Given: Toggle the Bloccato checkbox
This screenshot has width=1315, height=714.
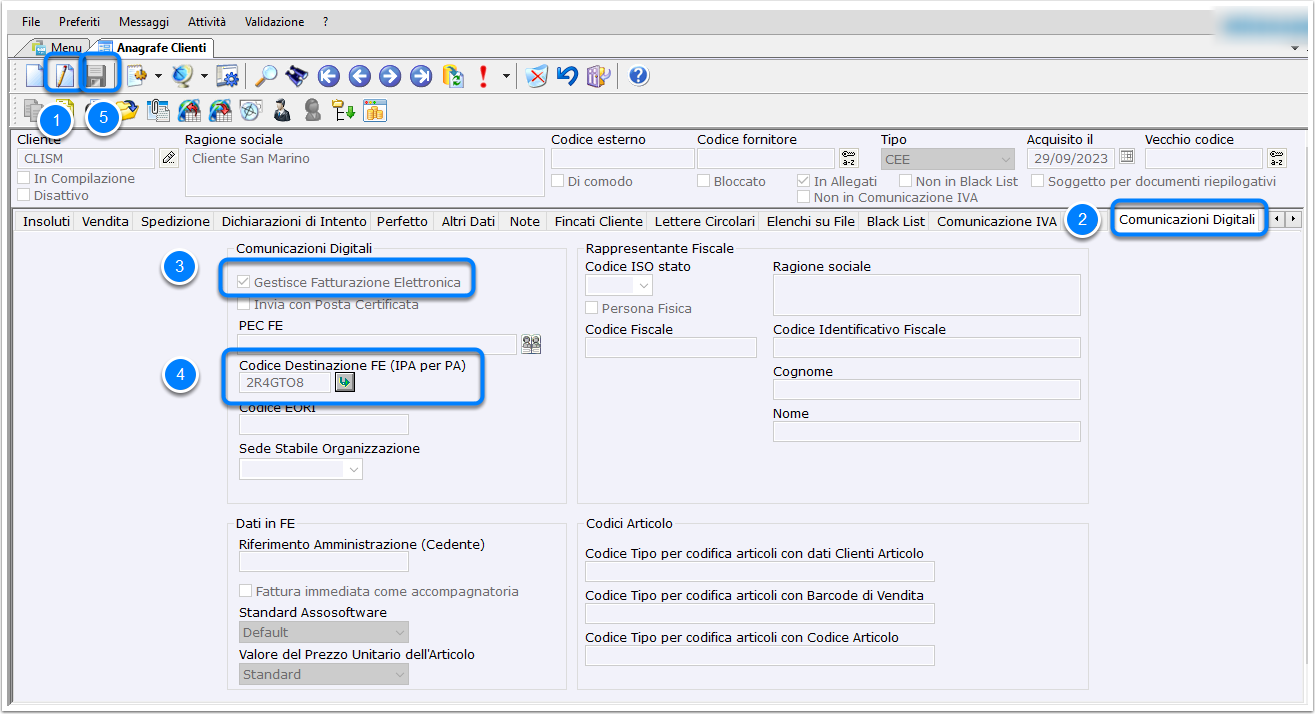Looking at the screenshot, I should [704, 181].
